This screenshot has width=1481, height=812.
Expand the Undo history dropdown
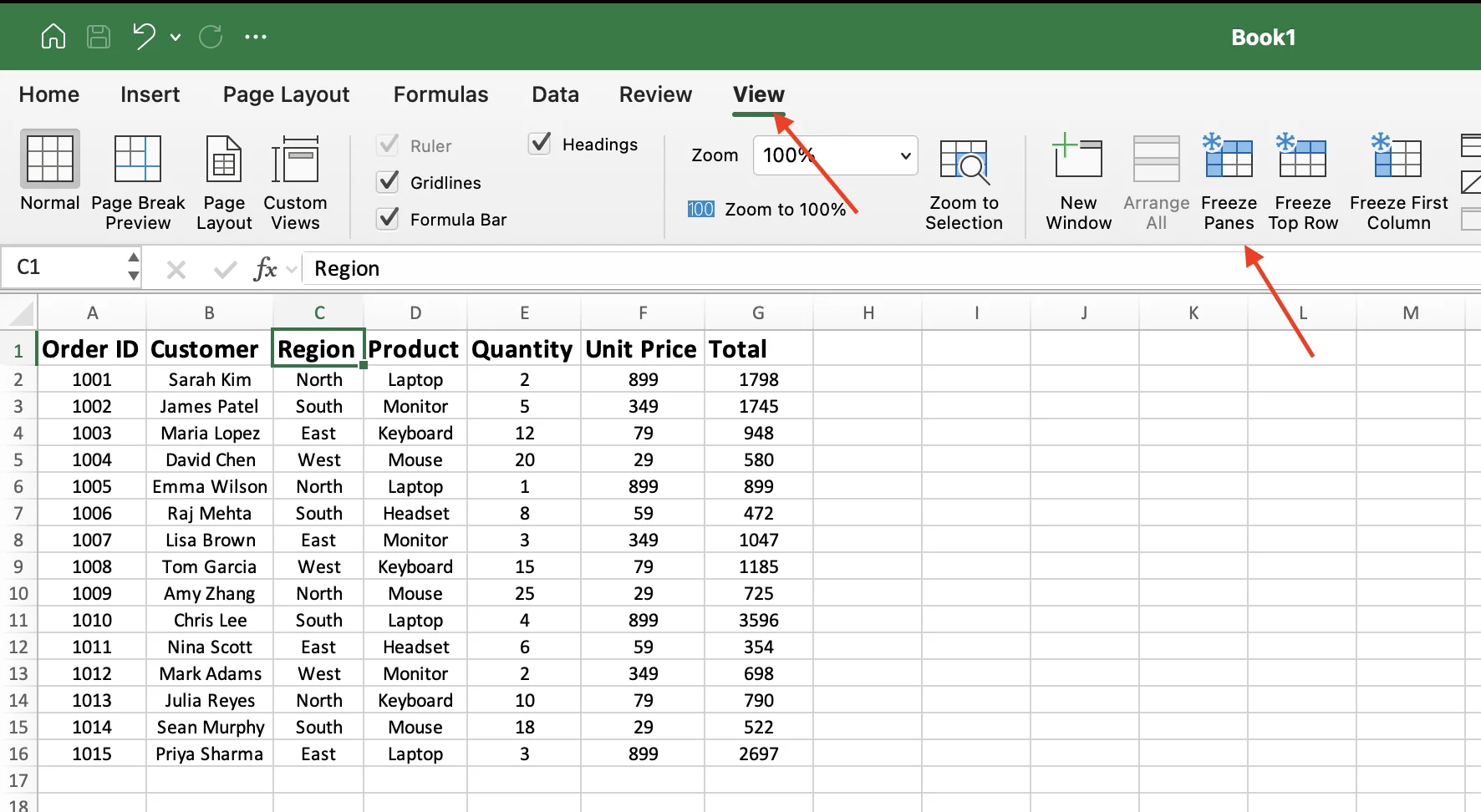pyautogui.click(x=176, y=37)
